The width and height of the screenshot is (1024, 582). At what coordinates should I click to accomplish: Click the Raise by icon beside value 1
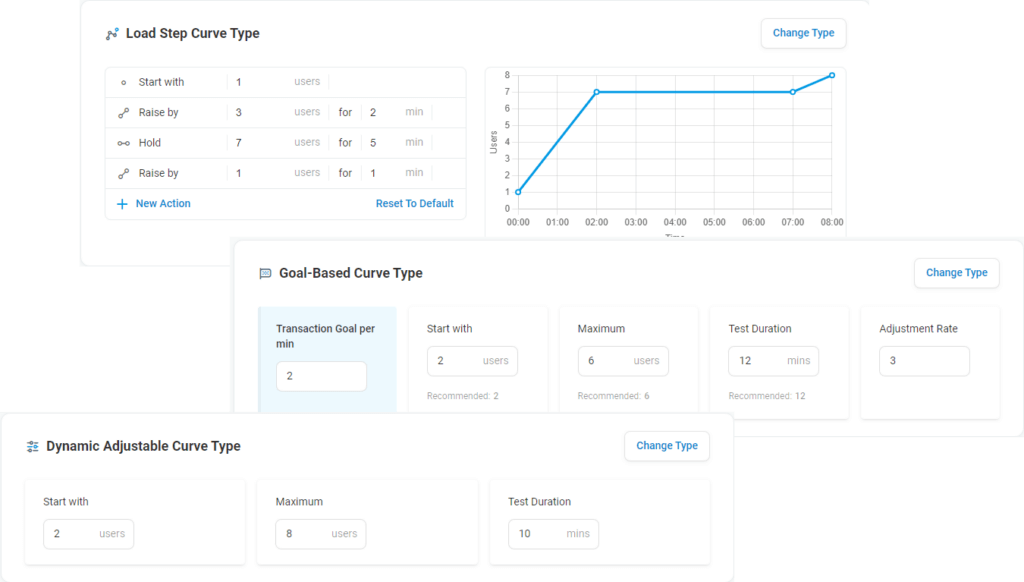click(126, 172)
